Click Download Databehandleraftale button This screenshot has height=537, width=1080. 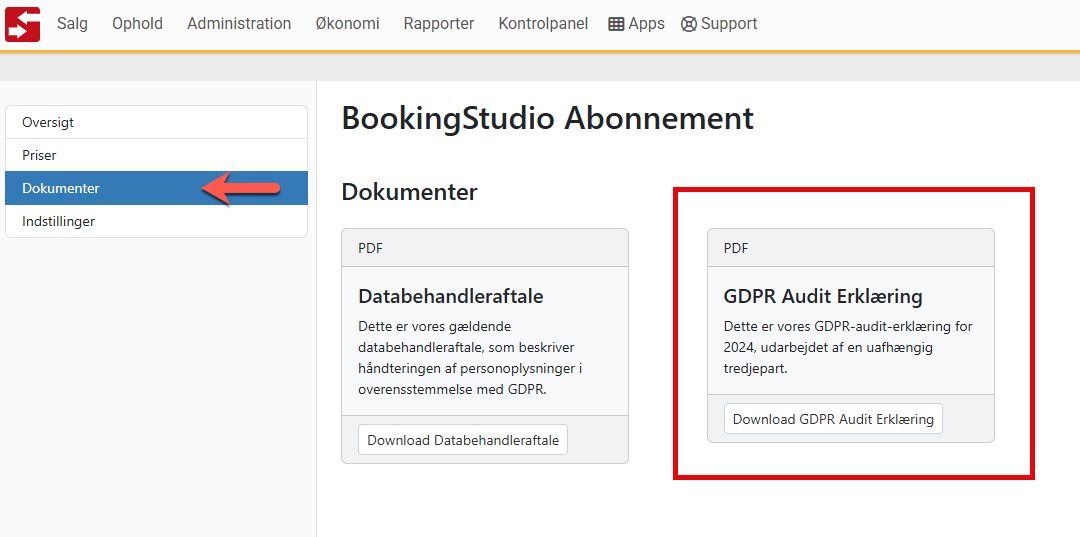click(x=463, y=440)
